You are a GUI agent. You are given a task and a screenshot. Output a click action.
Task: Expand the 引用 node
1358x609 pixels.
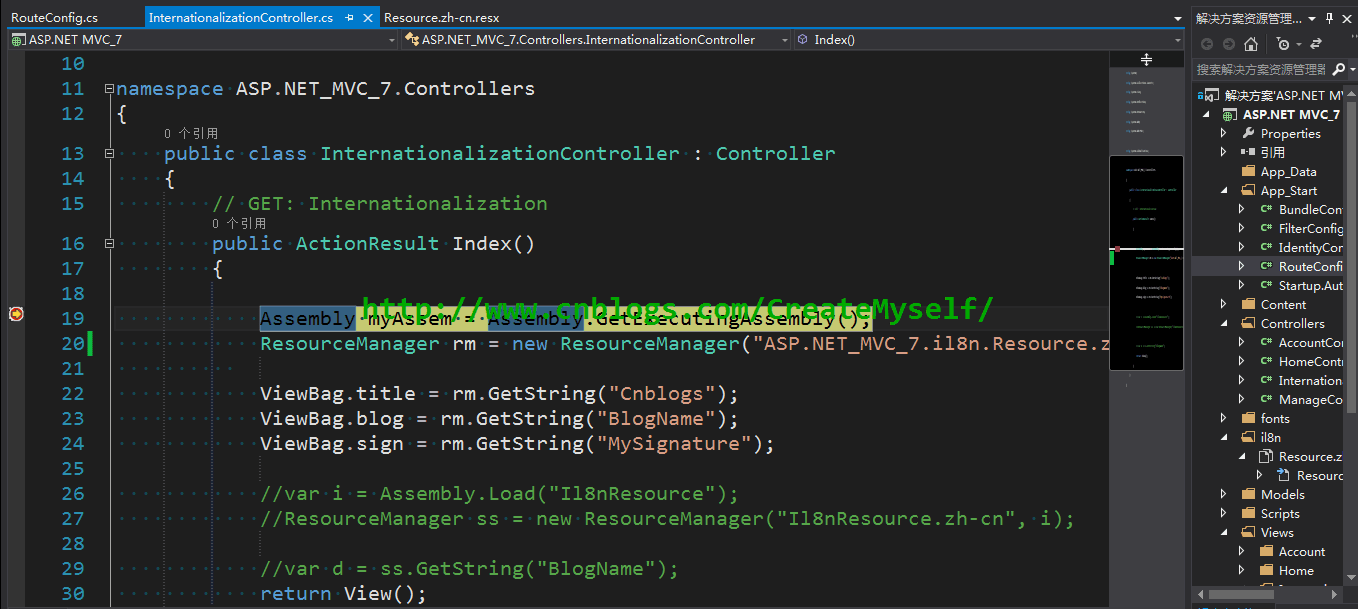tap(1223, 152)
